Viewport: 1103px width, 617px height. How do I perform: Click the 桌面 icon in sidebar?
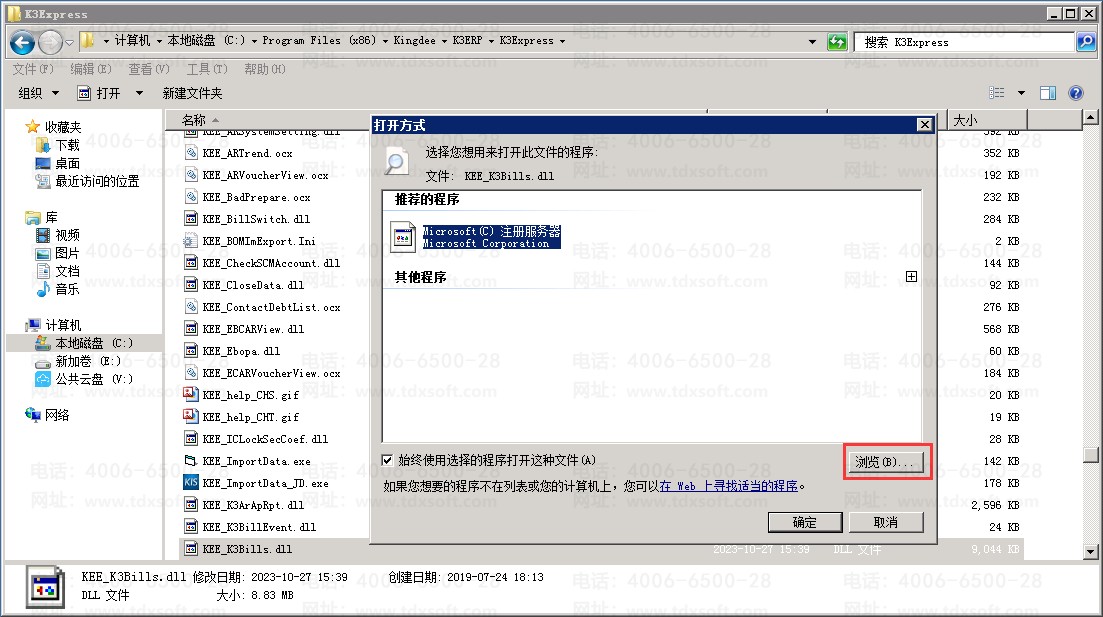pyautogui.click(x=44, y=163)
